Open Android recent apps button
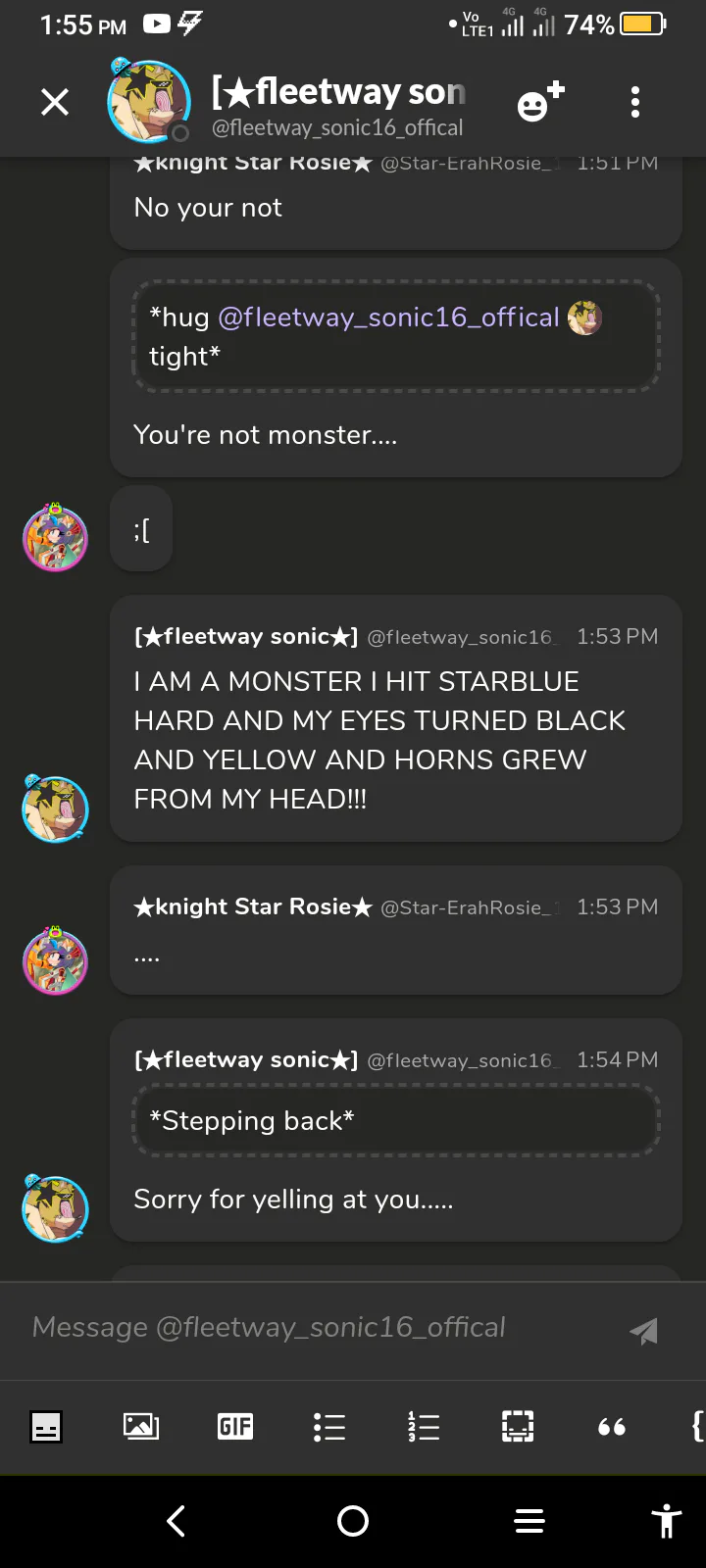This screenshot has width=706, height=1568. coord(529,1521)
